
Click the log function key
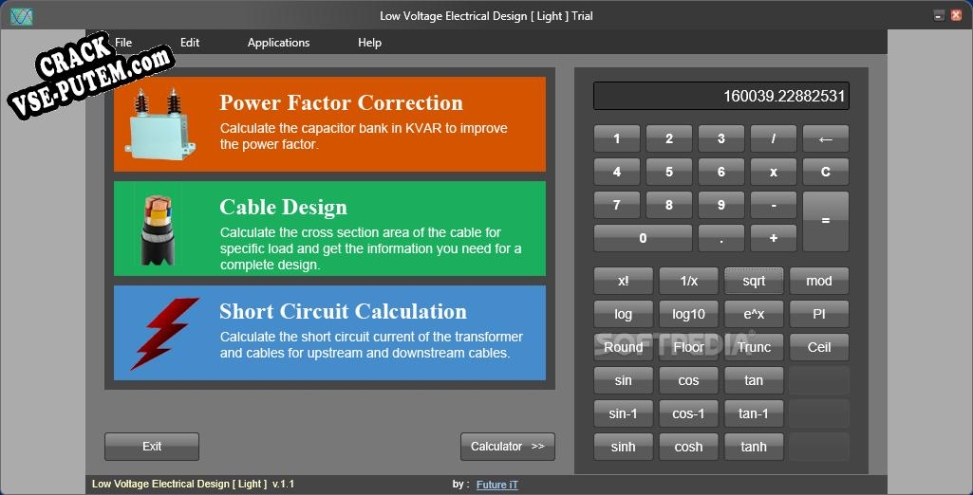click(623, 314)
